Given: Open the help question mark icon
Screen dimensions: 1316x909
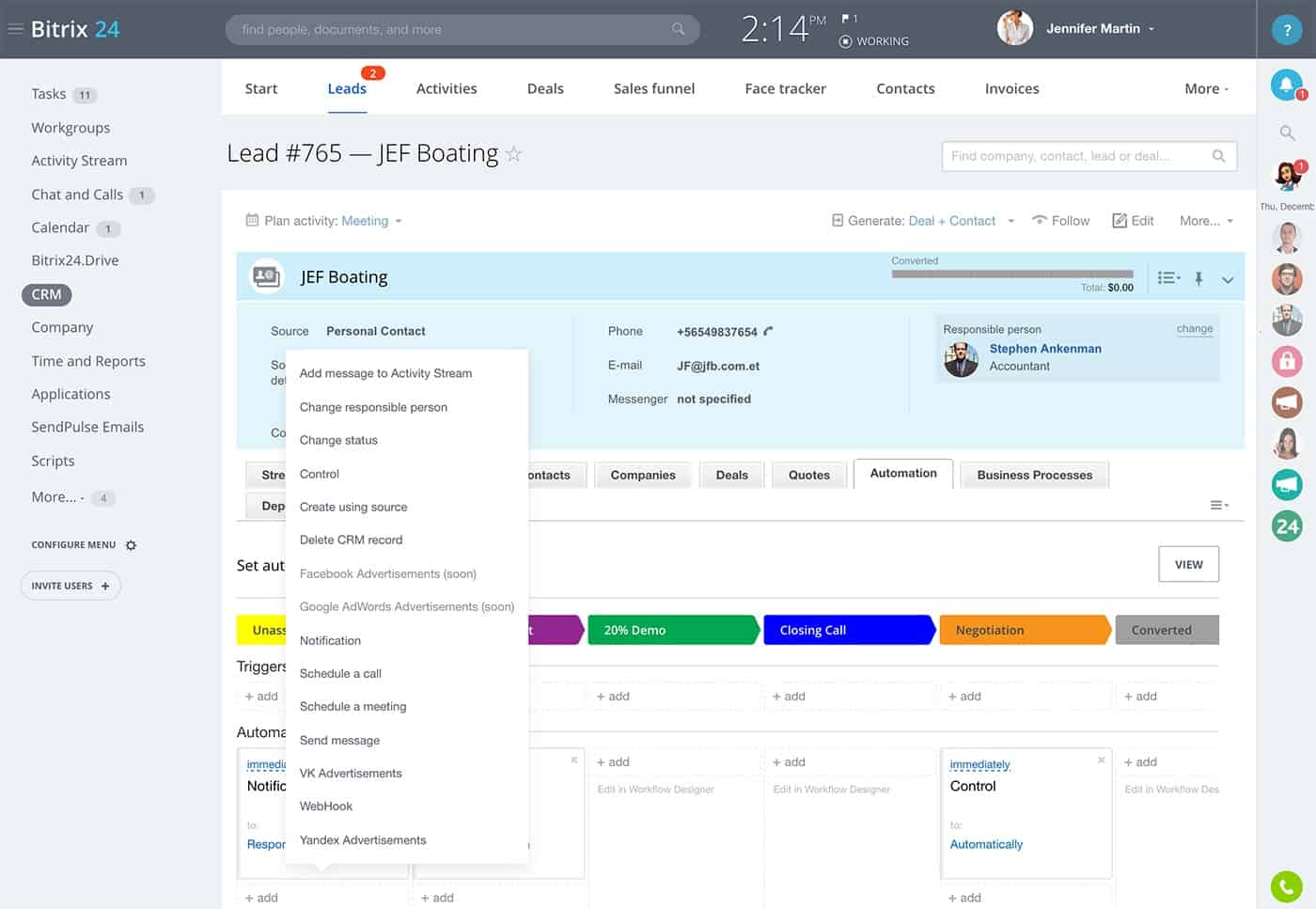Looking at the screenshot, I should click(x=1287, y=29).
